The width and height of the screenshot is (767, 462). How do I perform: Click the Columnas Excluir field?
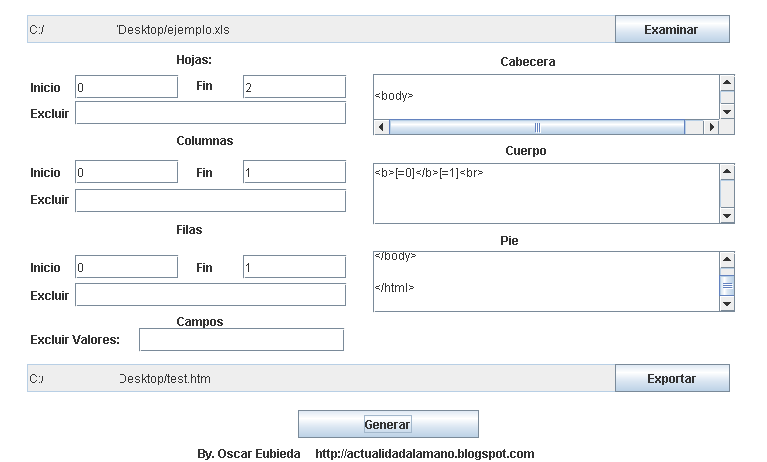point(210,201)
